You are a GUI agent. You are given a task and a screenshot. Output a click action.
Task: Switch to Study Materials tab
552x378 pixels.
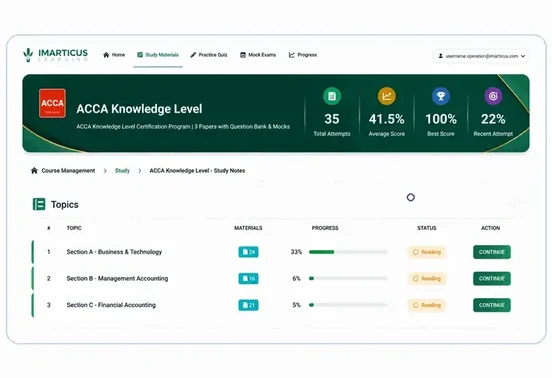pos(158,55)
